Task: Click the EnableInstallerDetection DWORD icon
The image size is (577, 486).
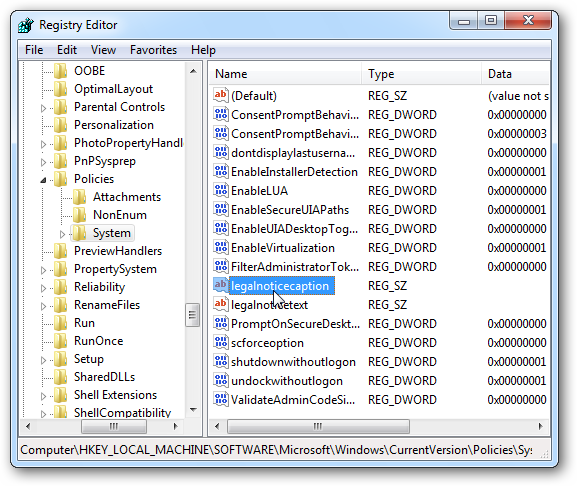Action: click(x=220, y=171)
